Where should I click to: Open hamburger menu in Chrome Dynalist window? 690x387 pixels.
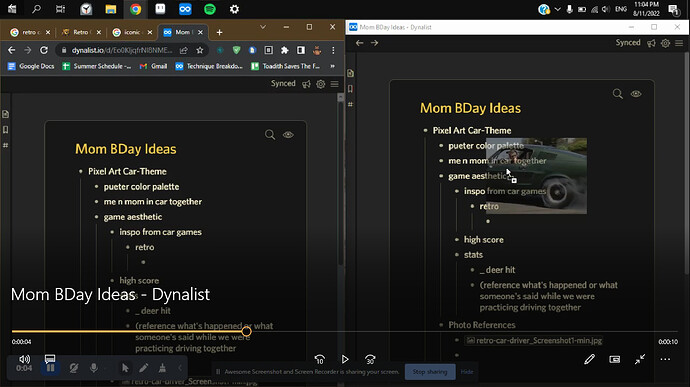tap(334, 84)
